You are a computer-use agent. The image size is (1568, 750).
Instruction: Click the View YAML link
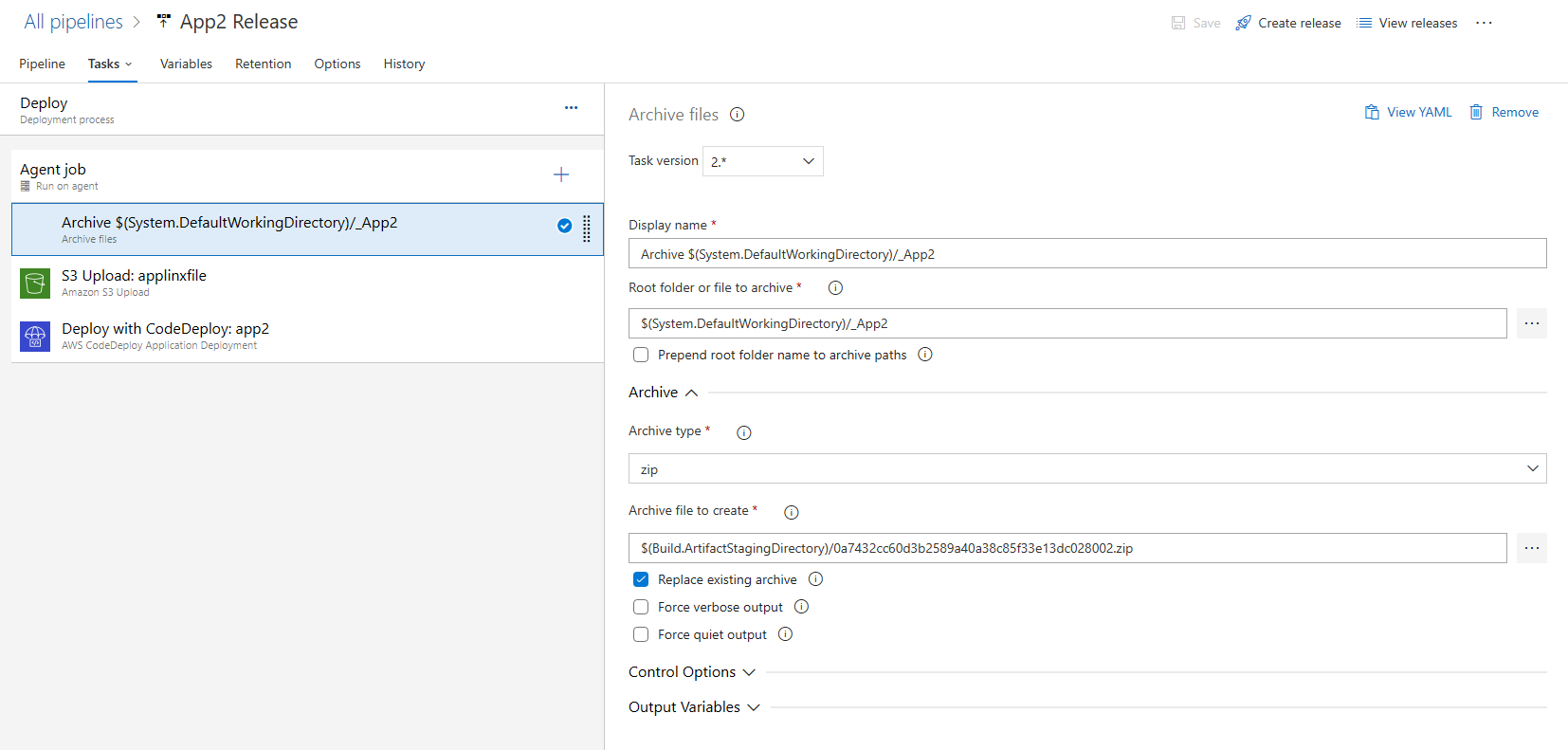(x=1408, y=112)
